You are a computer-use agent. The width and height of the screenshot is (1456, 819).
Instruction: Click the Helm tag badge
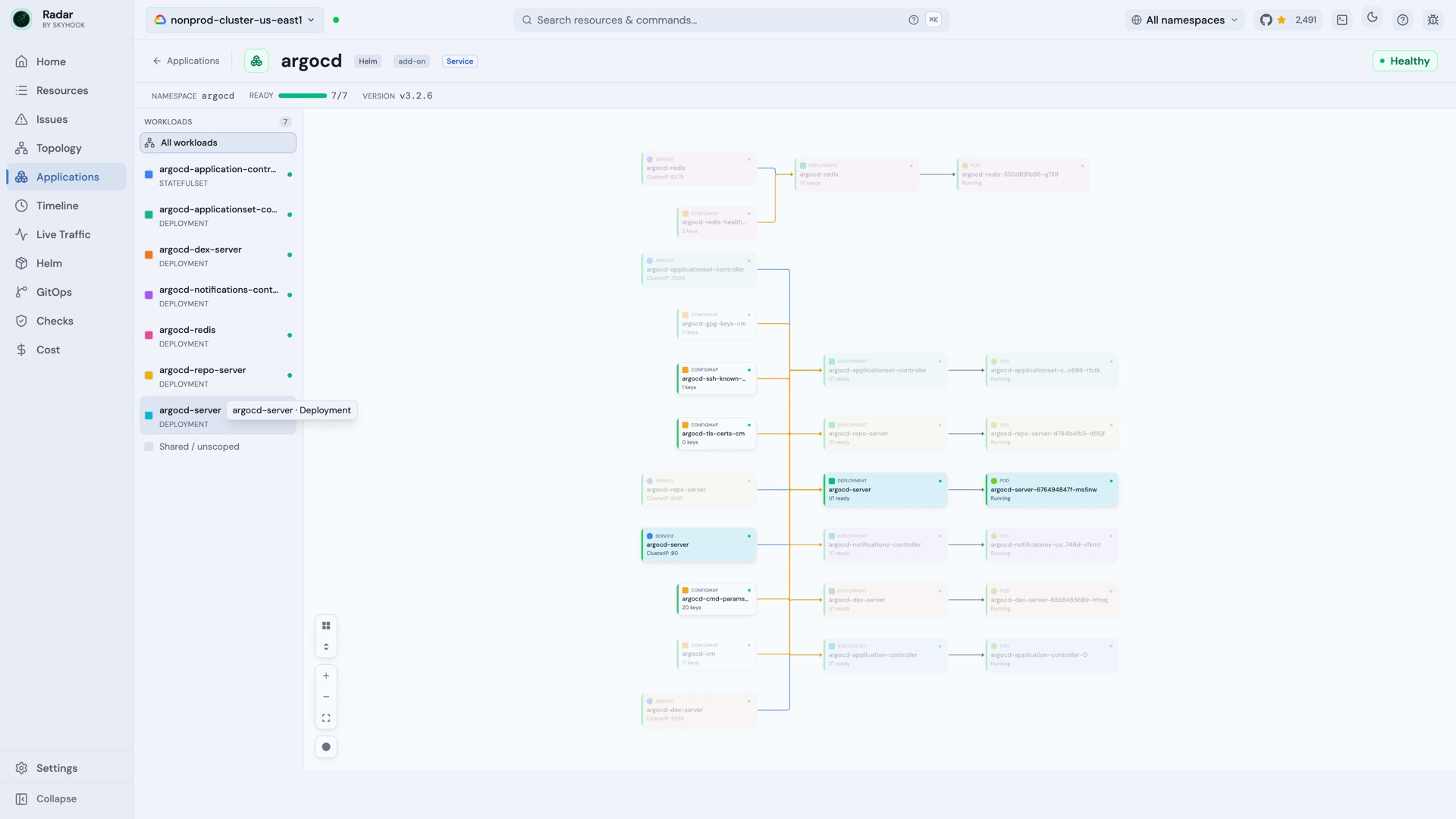click(x=368, y=61)
